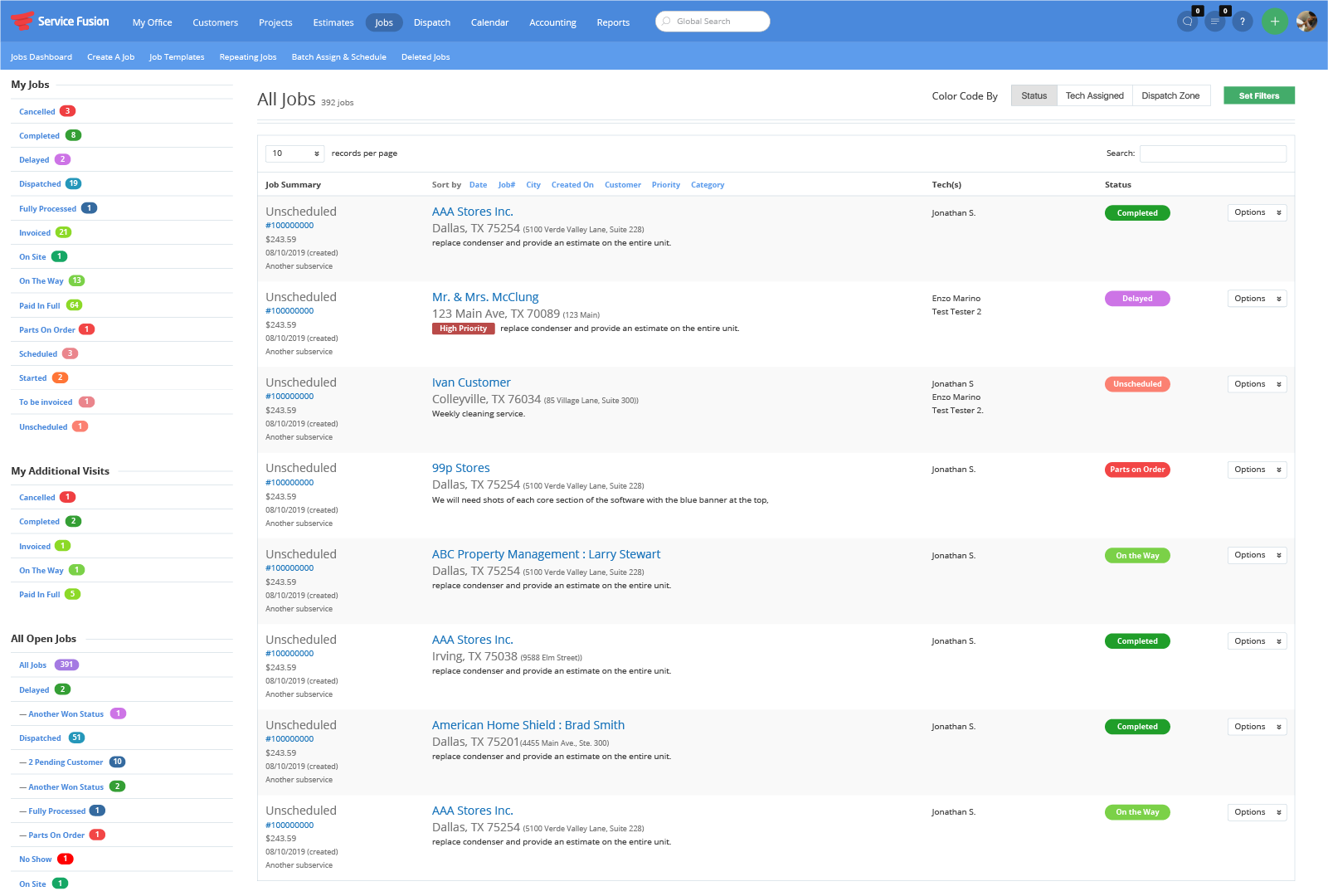
Task: Open the Dispatch menu
Action: pos(432,22)
